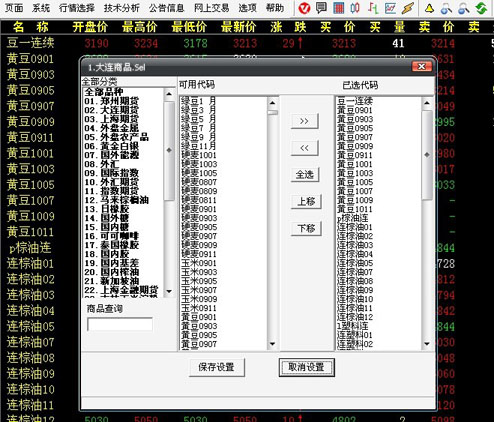Open the 技术分析 menu
This screenshot has height=422, width=494.
point(122,8)
